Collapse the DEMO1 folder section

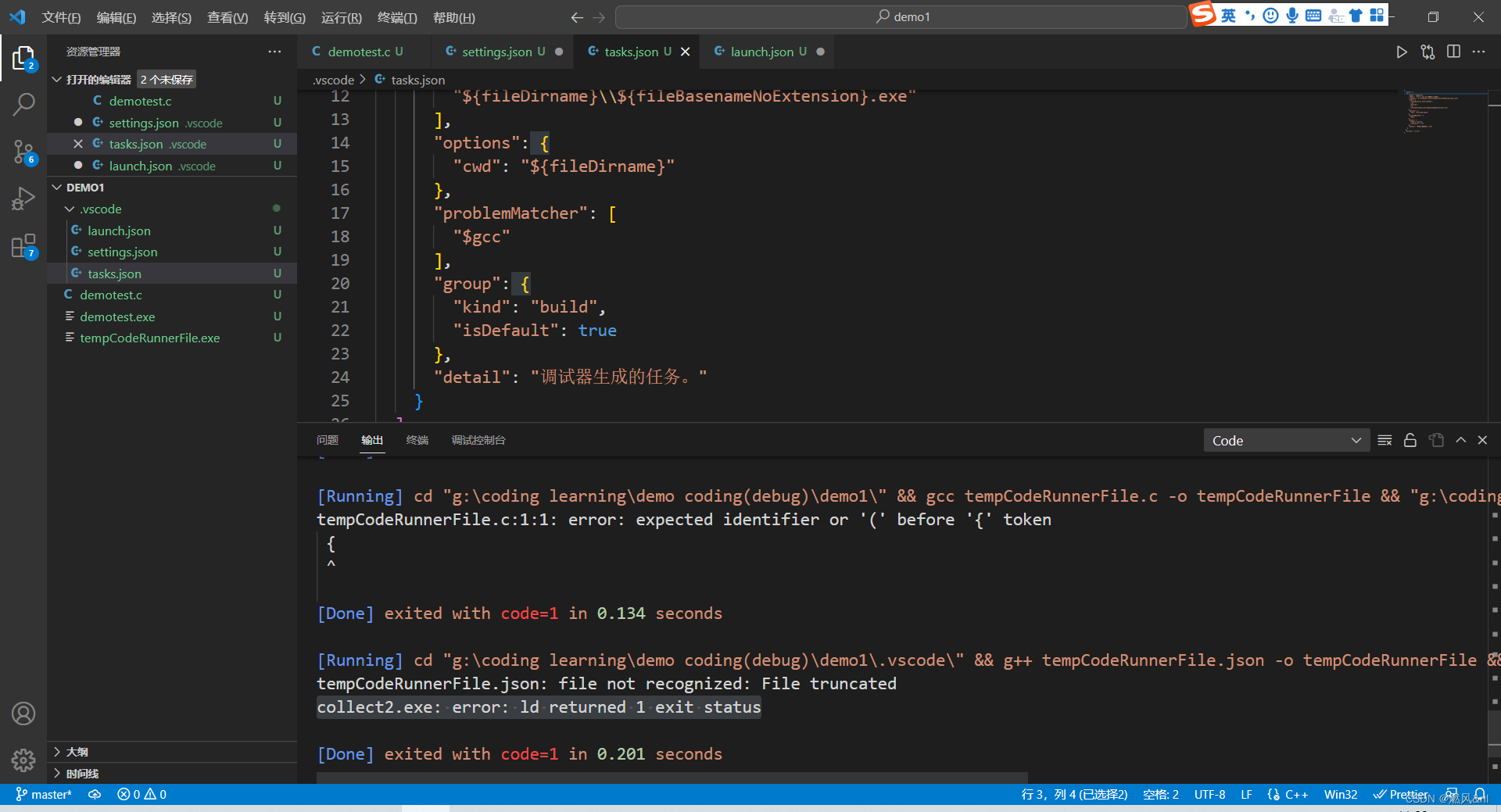[x=57, y=188]
